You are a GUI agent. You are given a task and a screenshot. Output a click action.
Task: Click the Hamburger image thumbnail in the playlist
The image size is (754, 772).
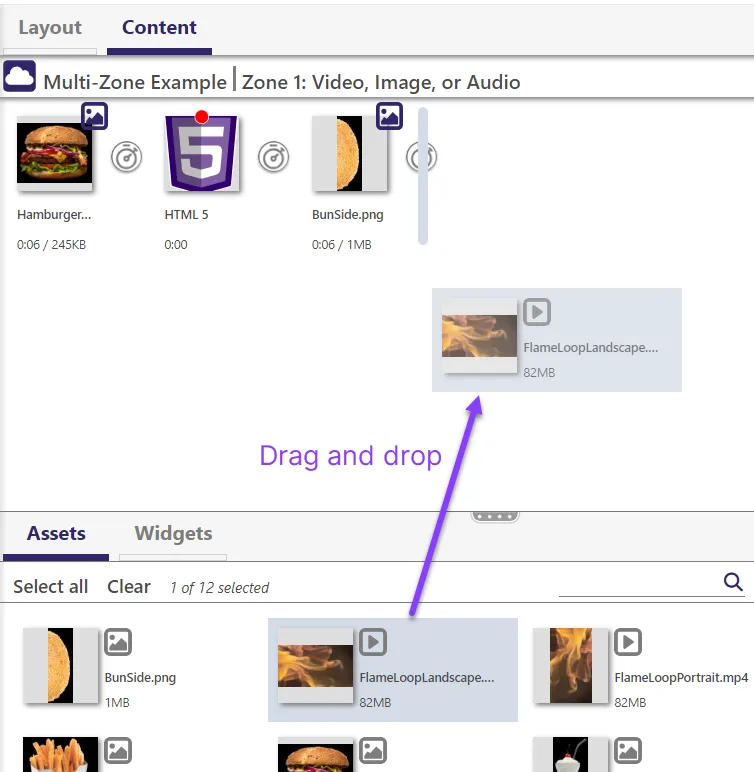(x=54, y=153)
